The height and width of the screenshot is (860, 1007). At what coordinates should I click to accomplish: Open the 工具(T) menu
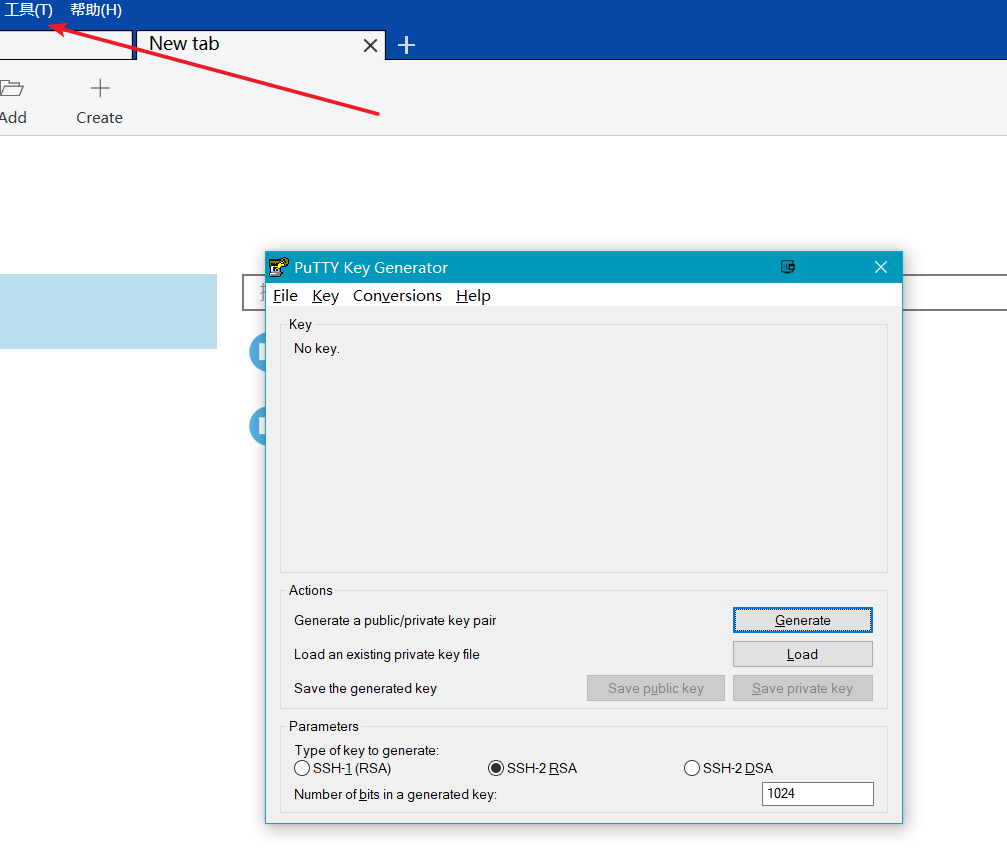(28, 10)
